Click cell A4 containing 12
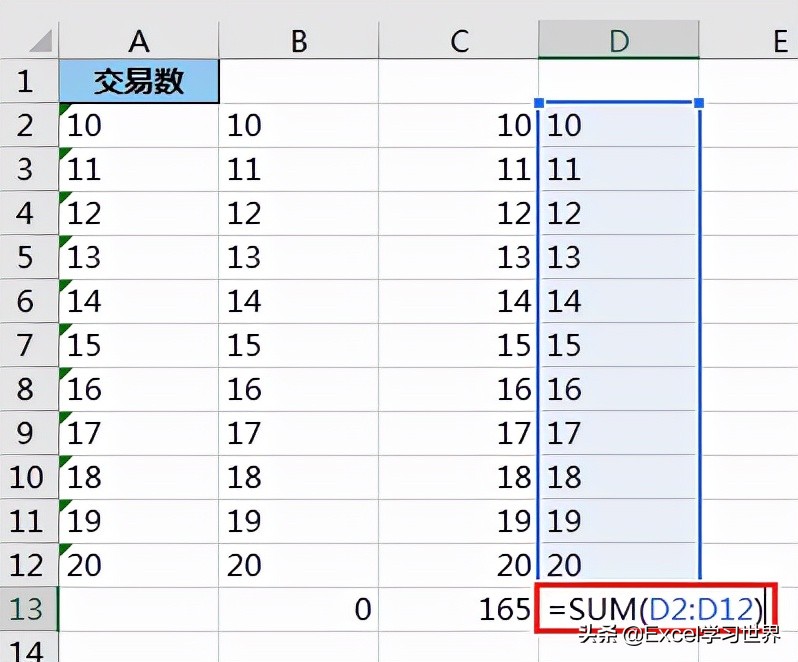This screenshot has height=662, width=798. (139, 213)
